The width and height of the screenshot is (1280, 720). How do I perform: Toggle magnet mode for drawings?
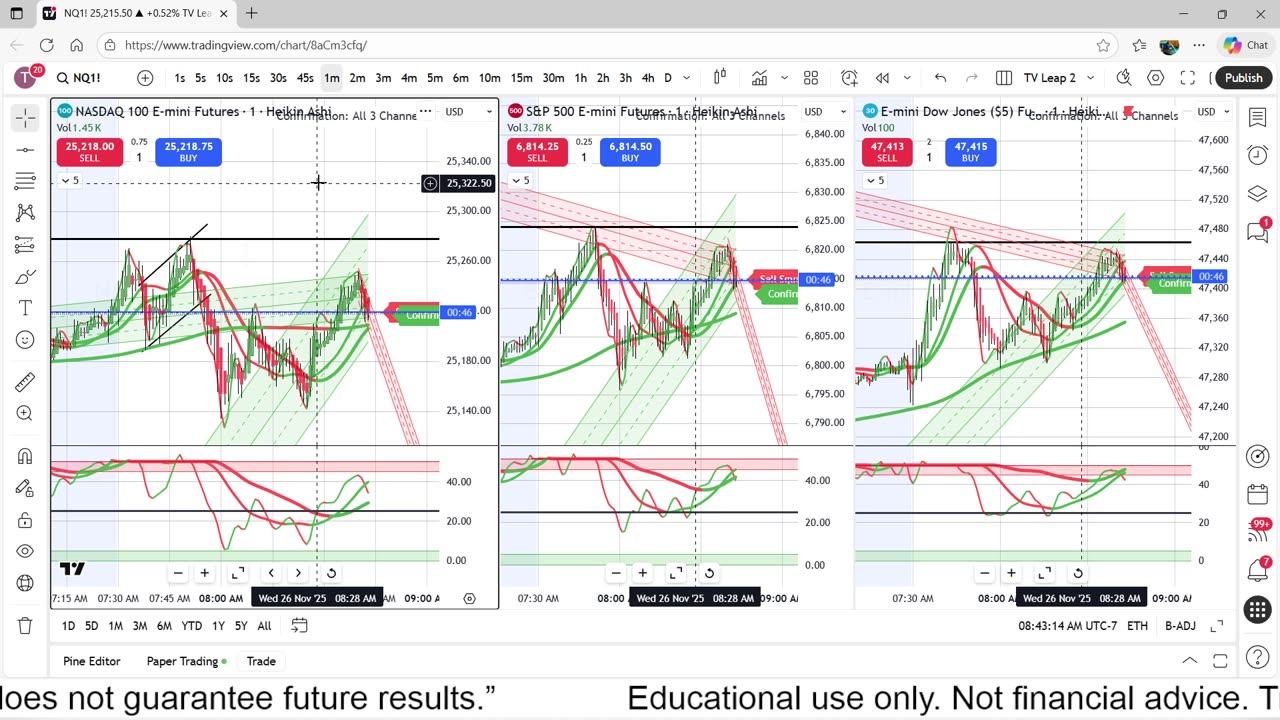tap(25, 456)
